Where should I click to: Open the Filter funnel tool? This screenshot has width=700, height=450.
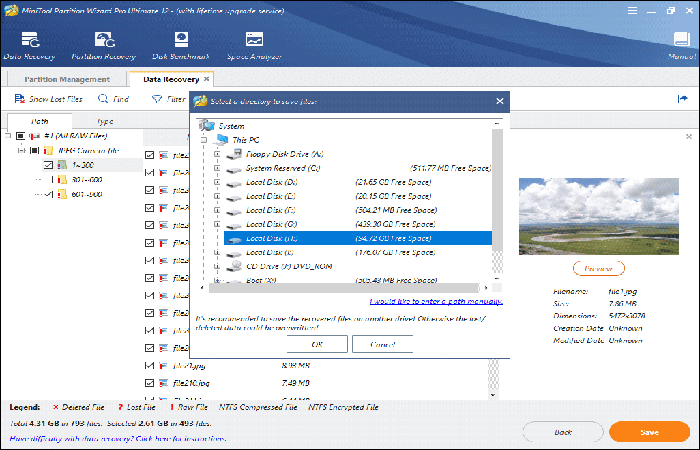click(x=168, y=99)
